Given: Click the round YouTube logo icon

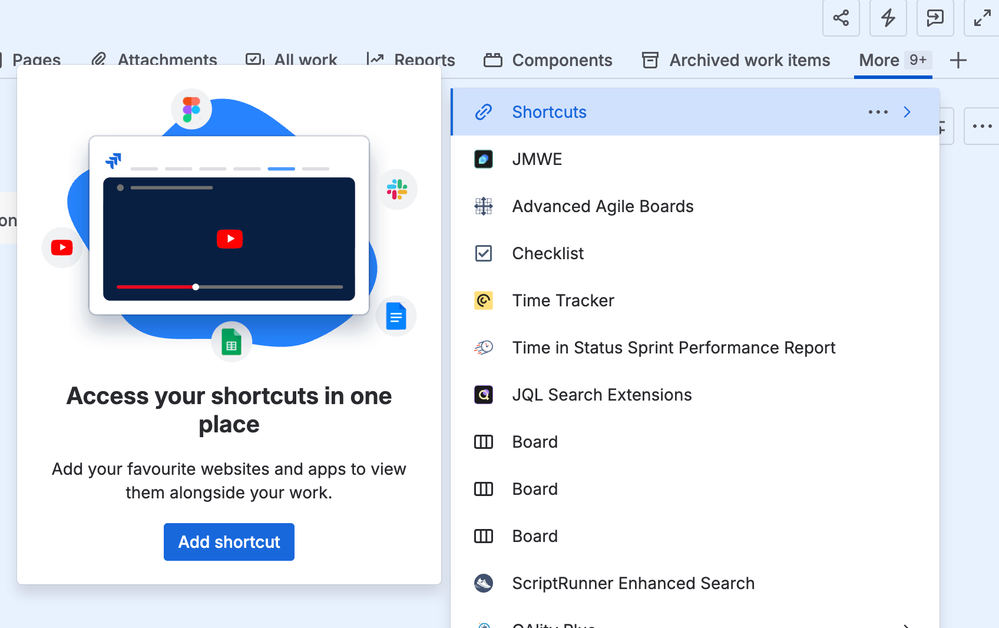Looking at the screenshot, I should [62, 248].
